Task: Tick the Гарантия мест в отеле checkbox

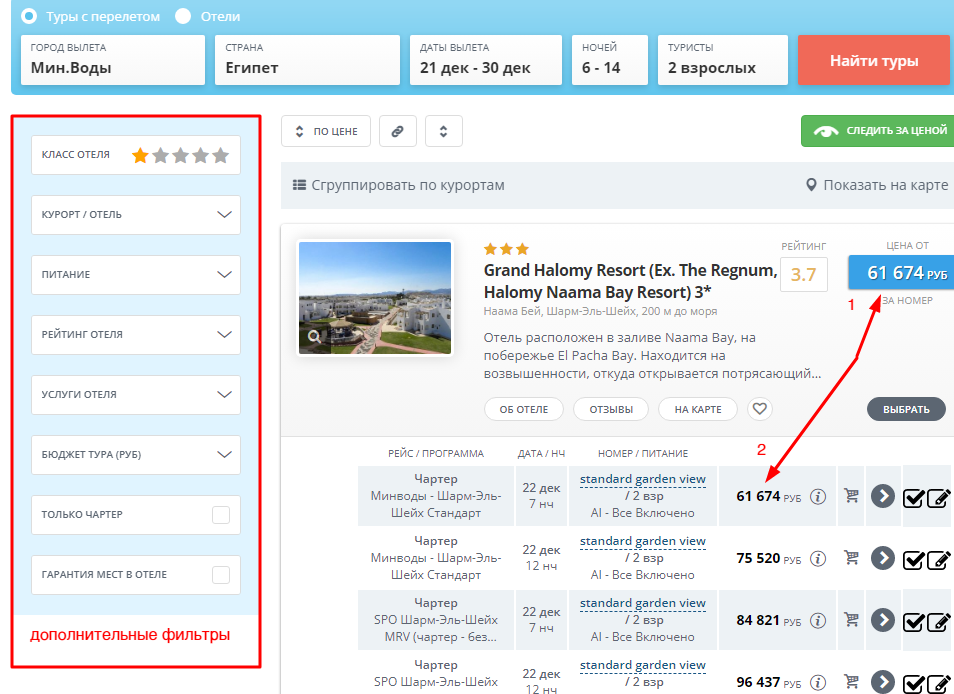Action: pyautogui.click(x=221, y=575)
